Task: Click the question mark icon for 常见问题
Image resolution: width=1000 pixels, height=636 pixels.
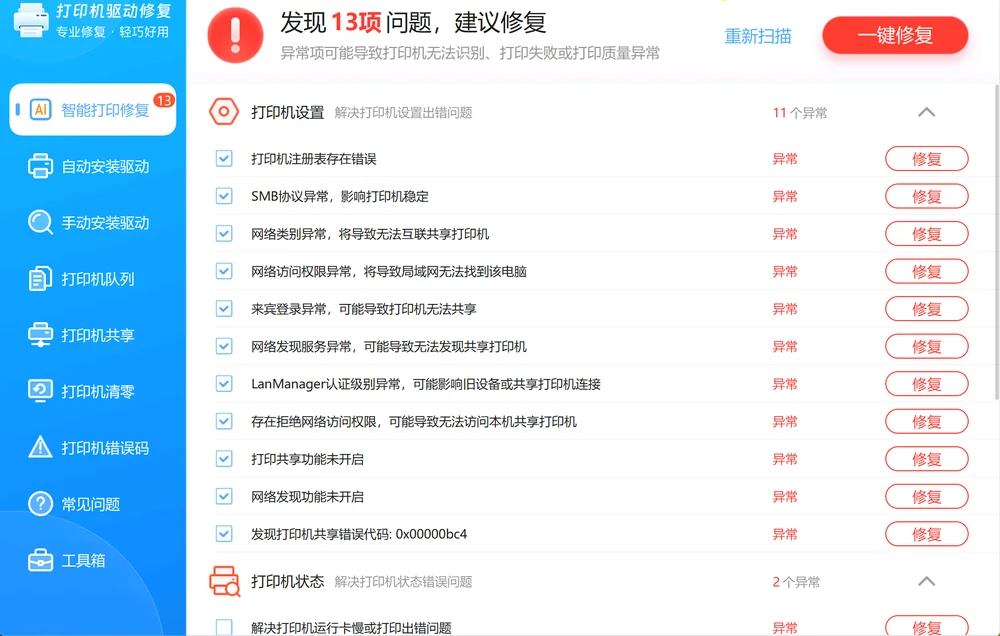Action: 40,504
